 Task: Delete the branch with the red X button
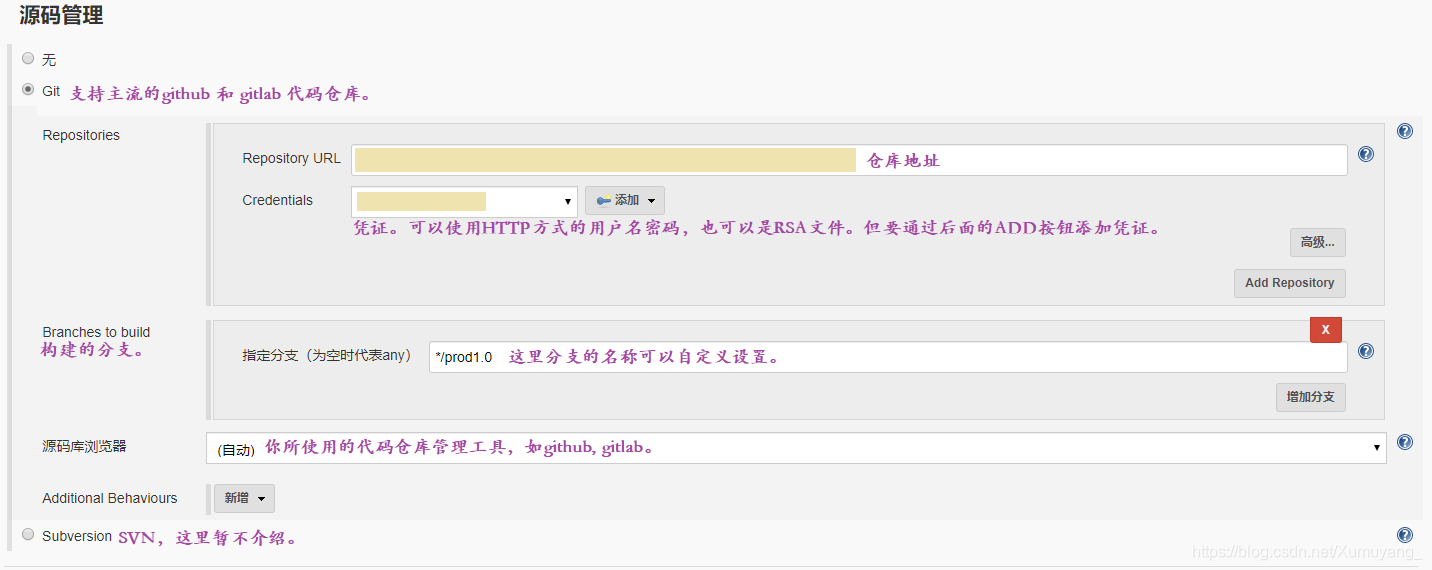(x=1326, y=329)
